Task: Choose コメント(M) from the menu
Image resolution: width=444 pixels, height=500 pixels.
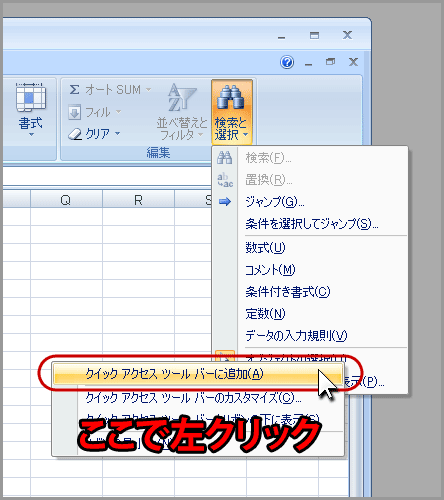Action: 310,270
